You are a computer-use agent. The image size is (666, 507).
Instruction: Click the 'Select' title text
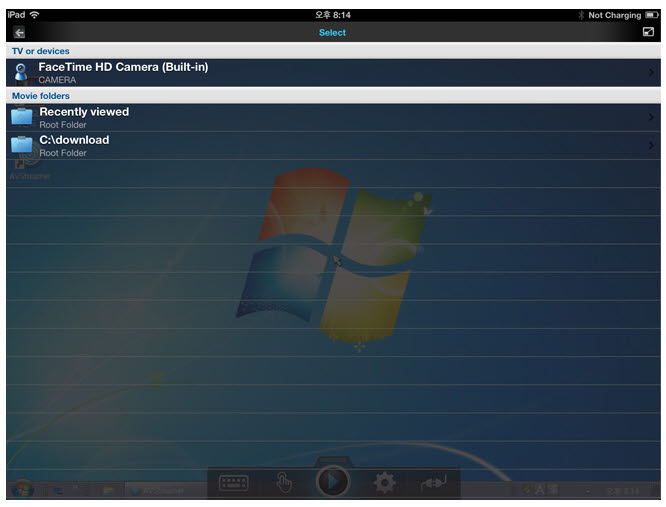click(x=332, y=33)
